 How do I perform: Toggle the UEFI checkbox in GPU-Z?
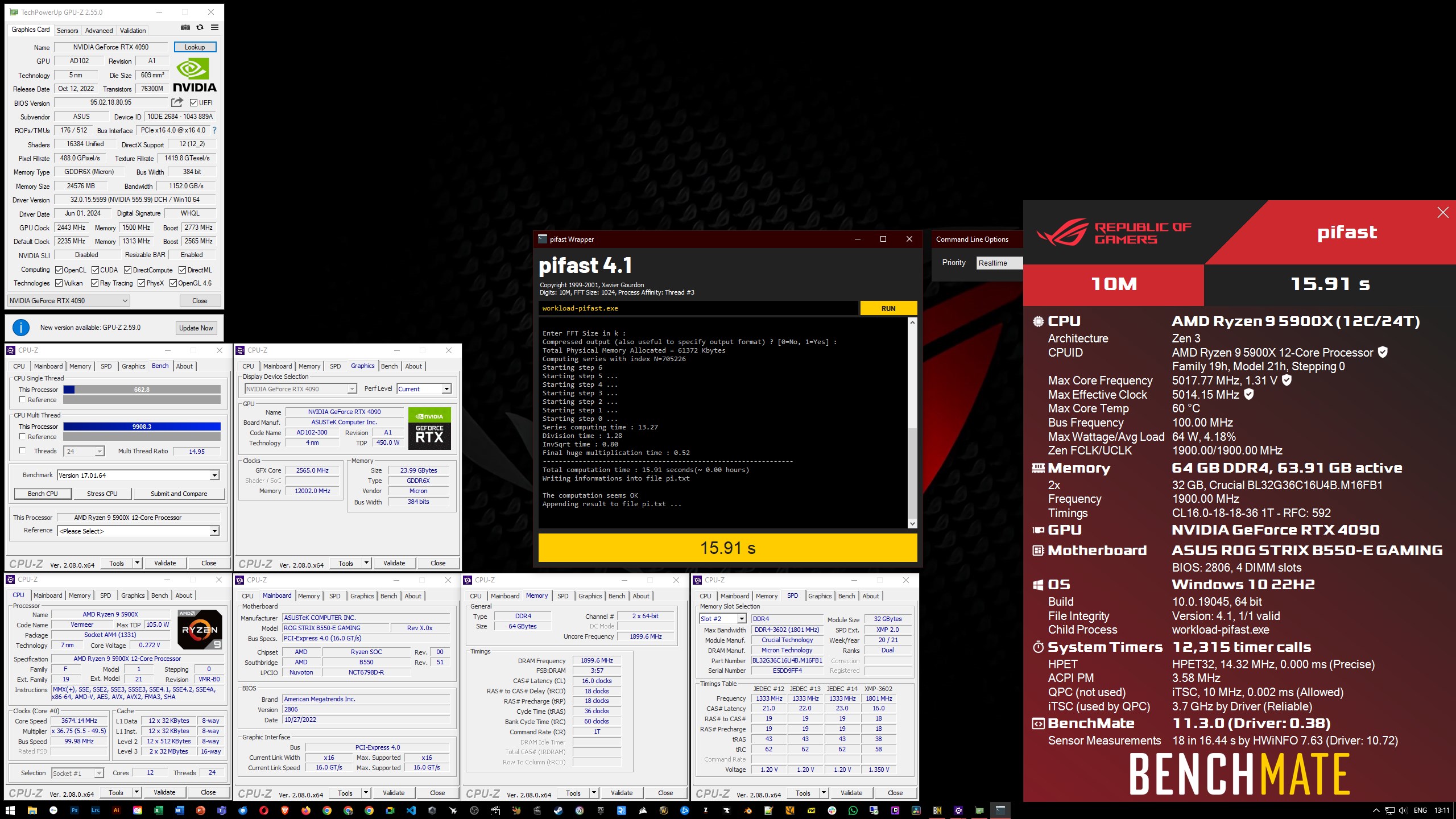tap(194, 103)
